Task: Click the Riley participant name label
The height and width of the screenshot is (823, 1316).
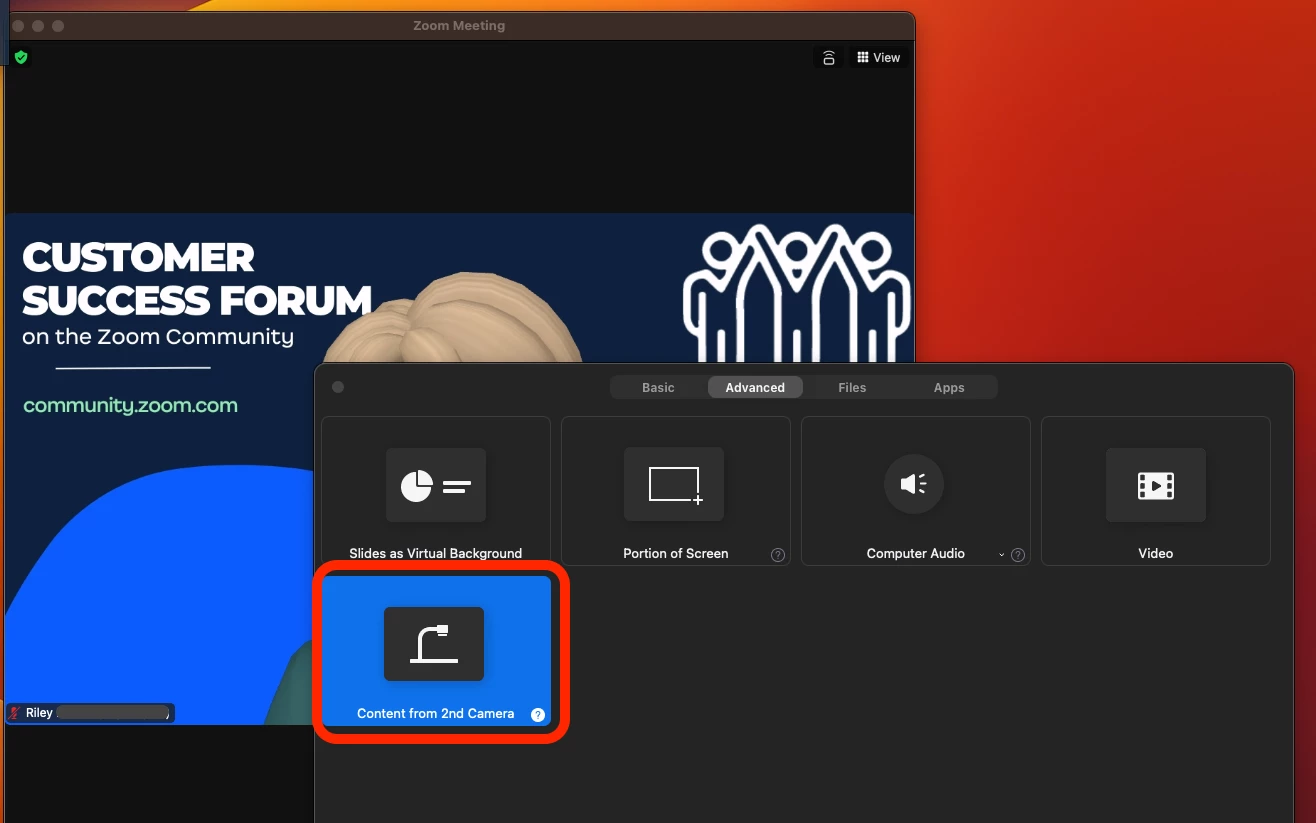Action: coord(39,713)
